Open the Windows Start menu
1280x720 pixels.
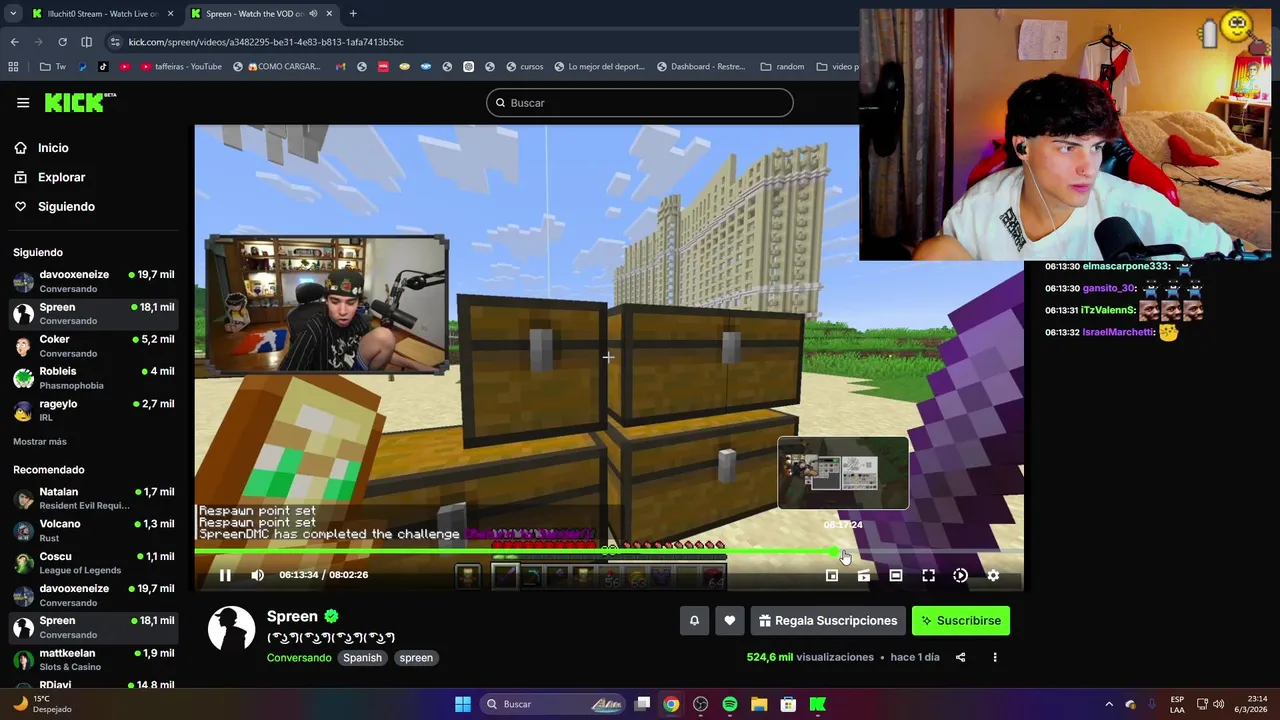point(463,704)
